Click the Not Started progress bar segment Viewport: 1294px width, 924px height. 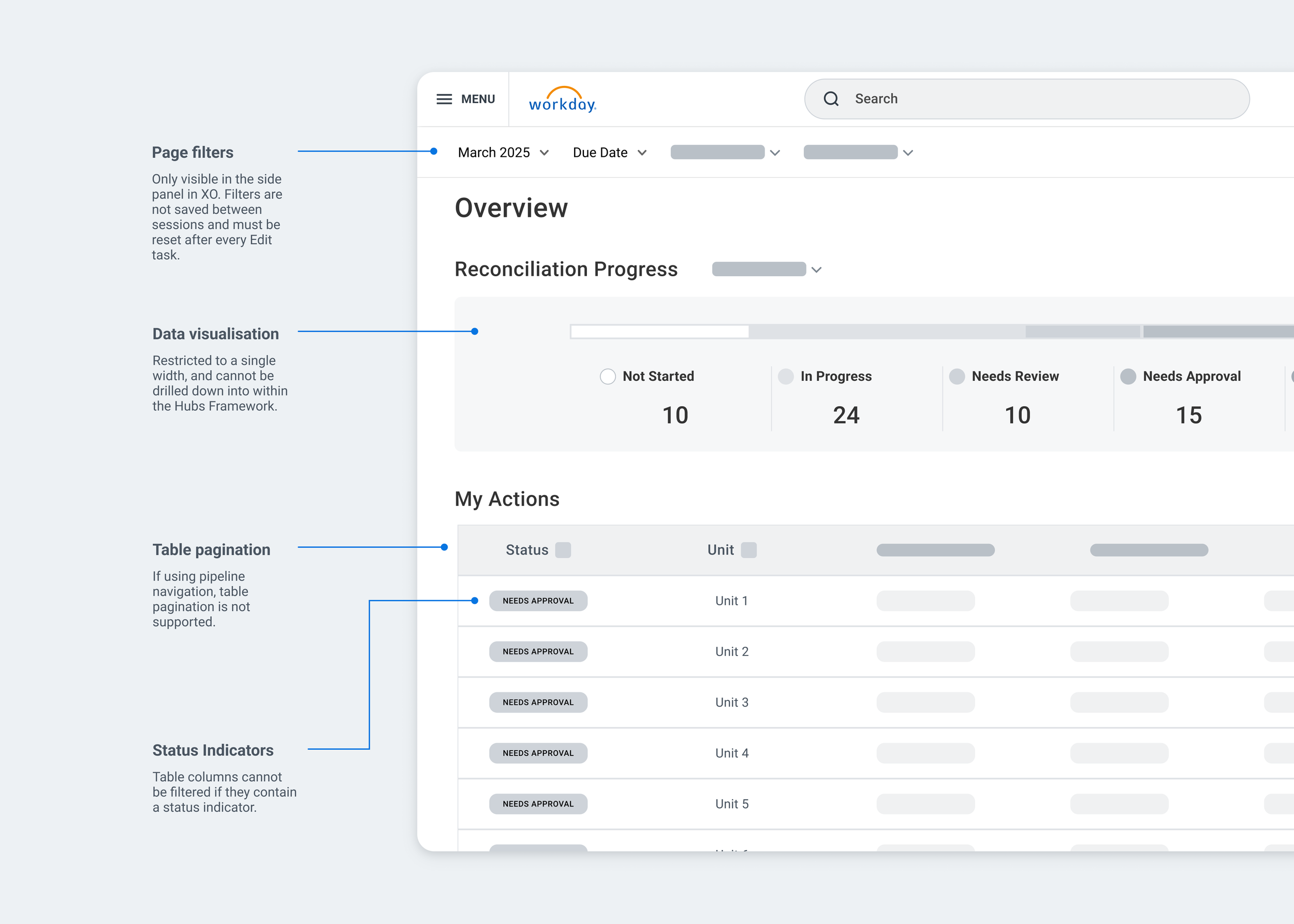click(659, 332)
